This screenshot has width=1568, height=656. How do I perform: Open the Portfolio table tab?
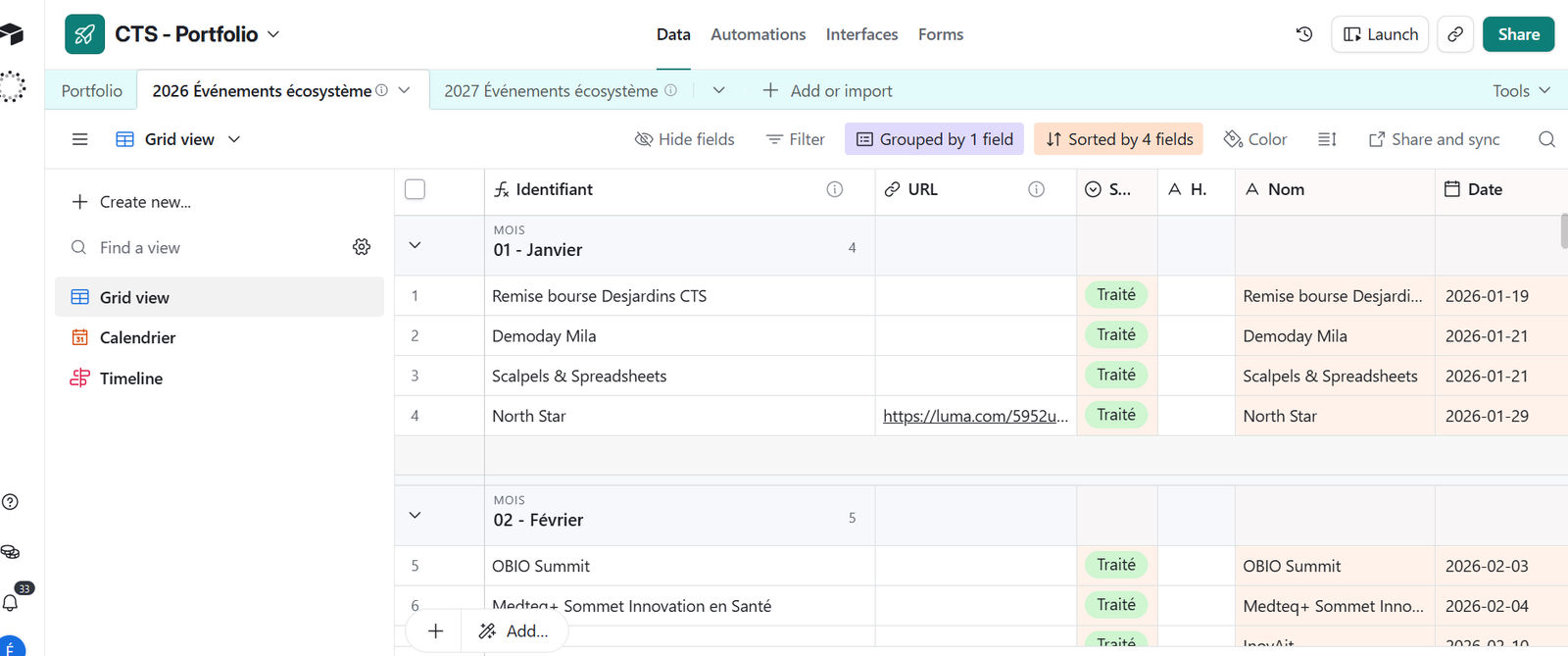pos(92,90)
